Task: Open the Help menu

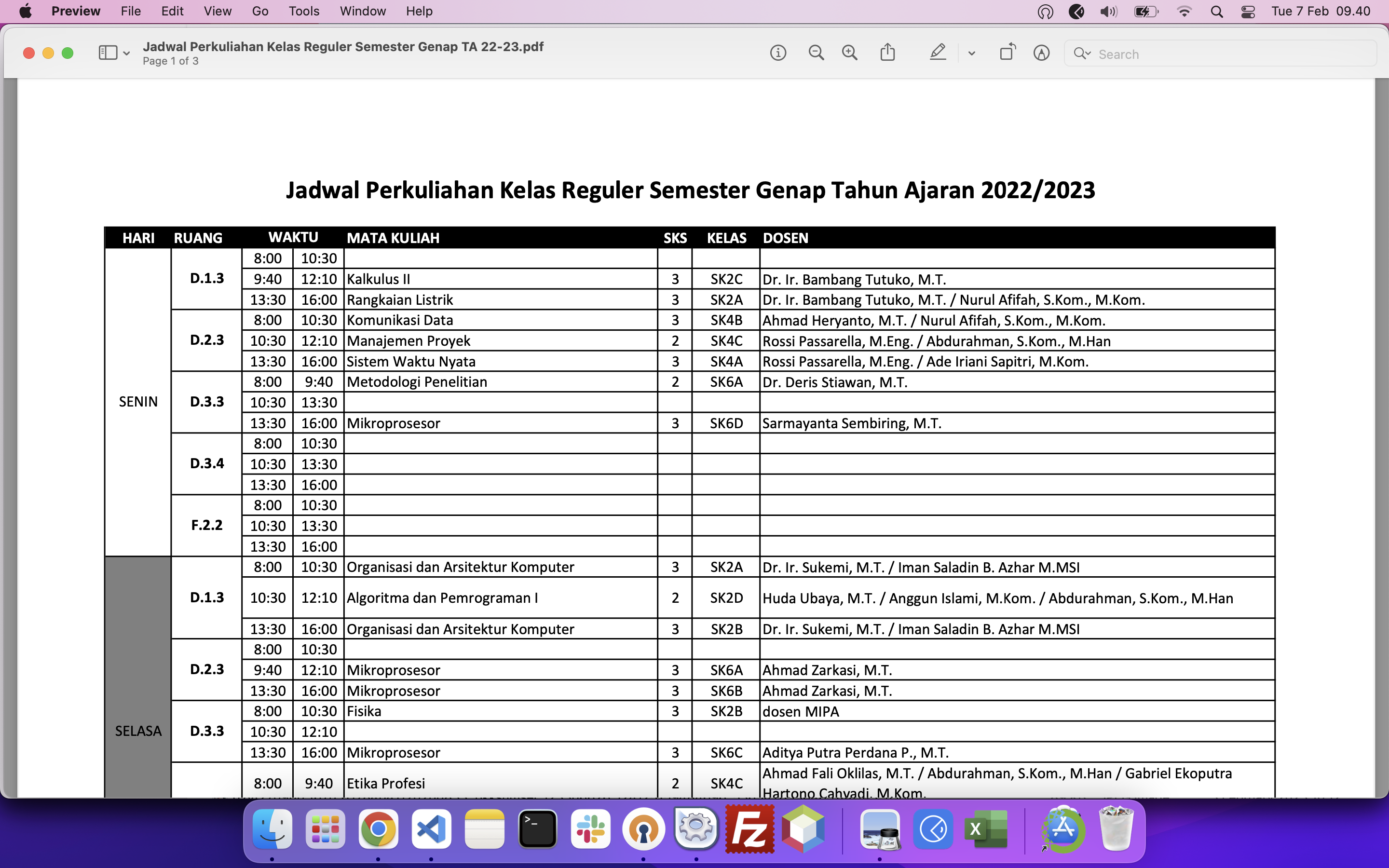Action: [x=419, y=12]
